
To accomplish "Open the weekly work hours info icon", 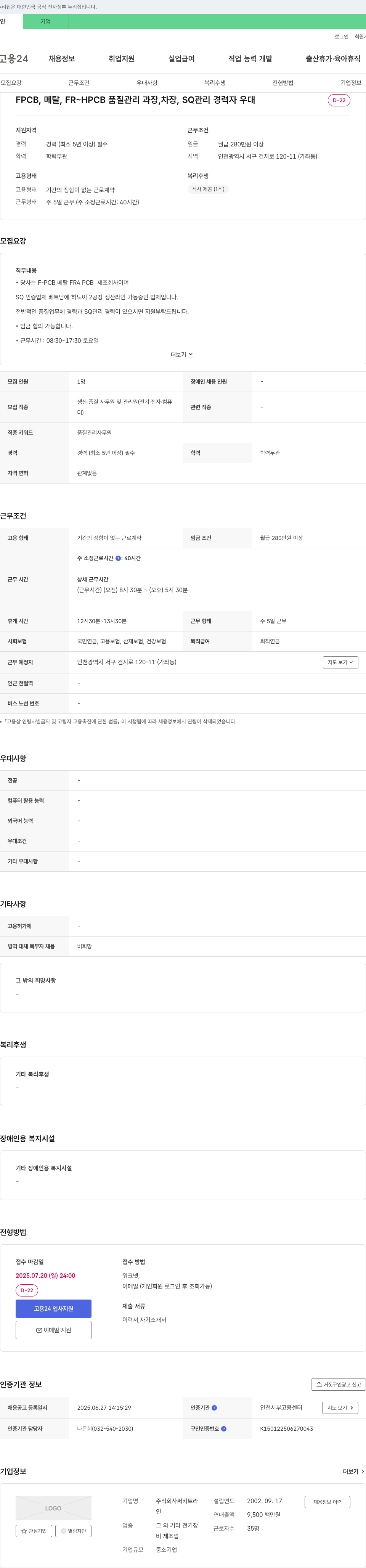I will coord(118,558).
